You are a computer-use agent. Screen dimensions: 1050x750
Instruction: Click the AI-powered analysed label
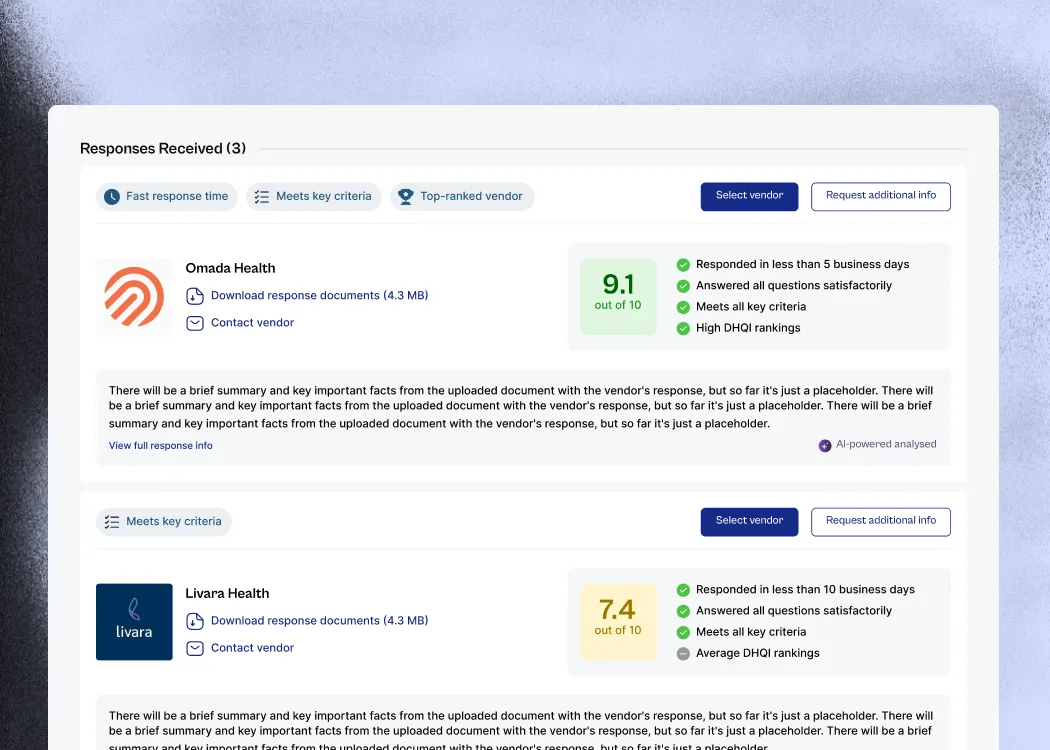[x=886, y=444]
